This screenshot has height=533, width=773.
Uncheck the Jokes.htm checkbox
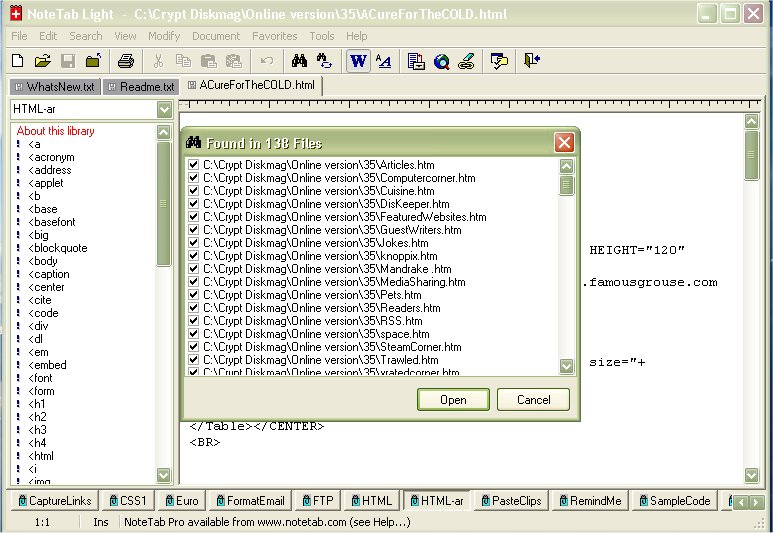tap(193, 243)
